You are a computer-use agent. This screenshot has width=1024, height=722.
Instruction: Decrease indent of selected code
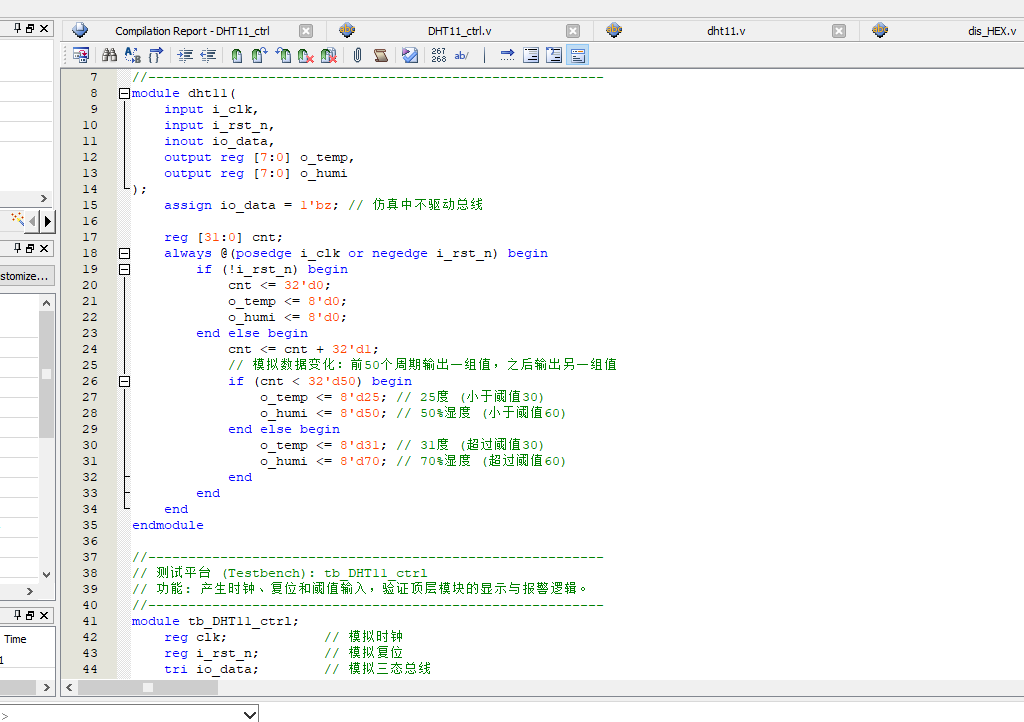click(208, 55)
